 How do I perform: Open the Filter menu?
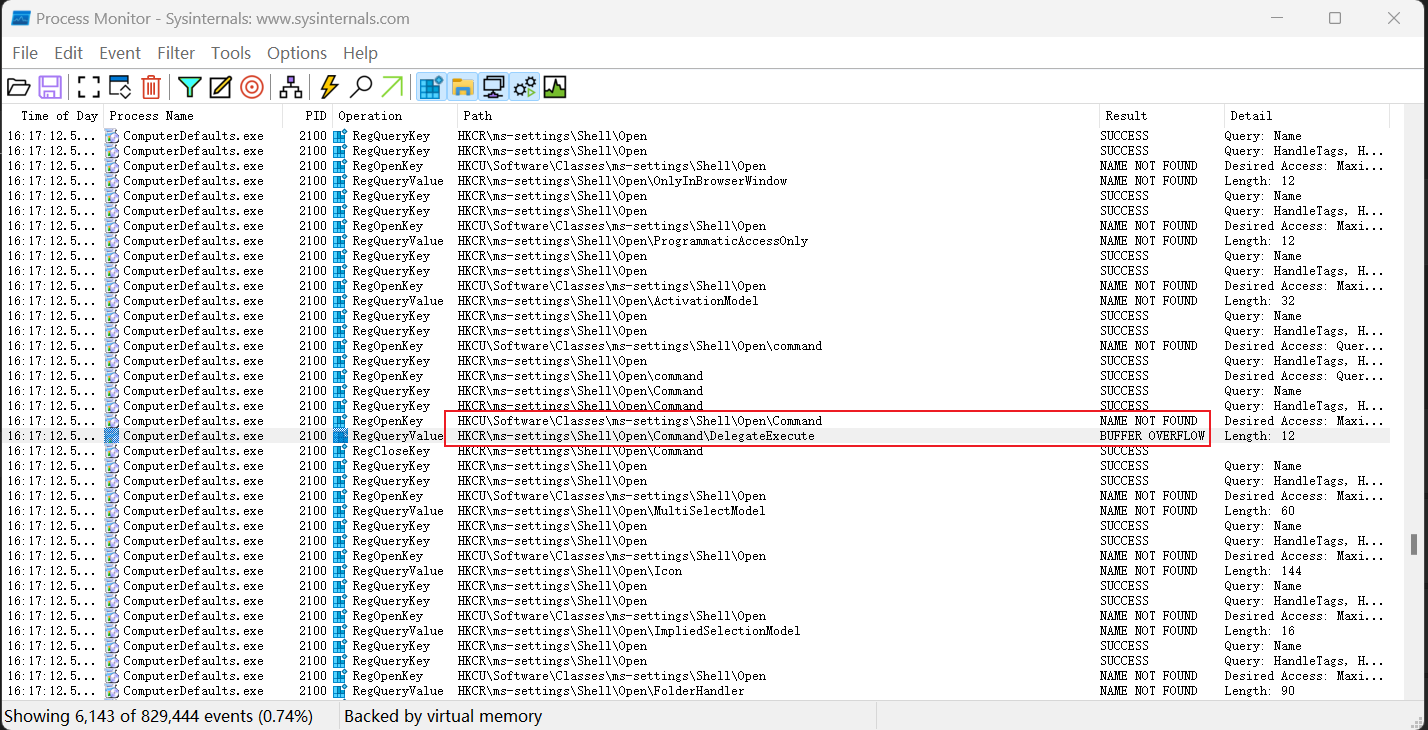[x=176, y=53]
